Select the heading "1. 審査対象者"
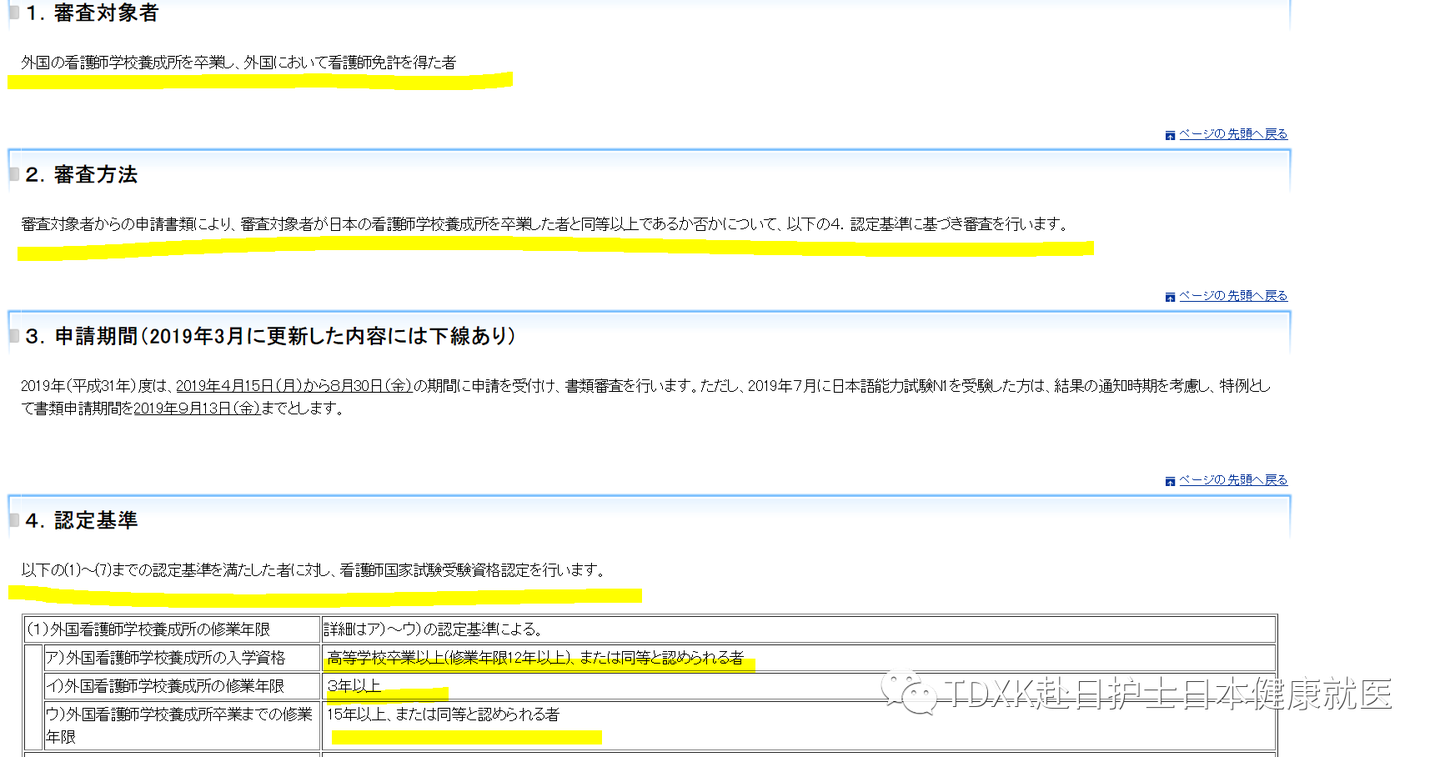 [91, 14]
